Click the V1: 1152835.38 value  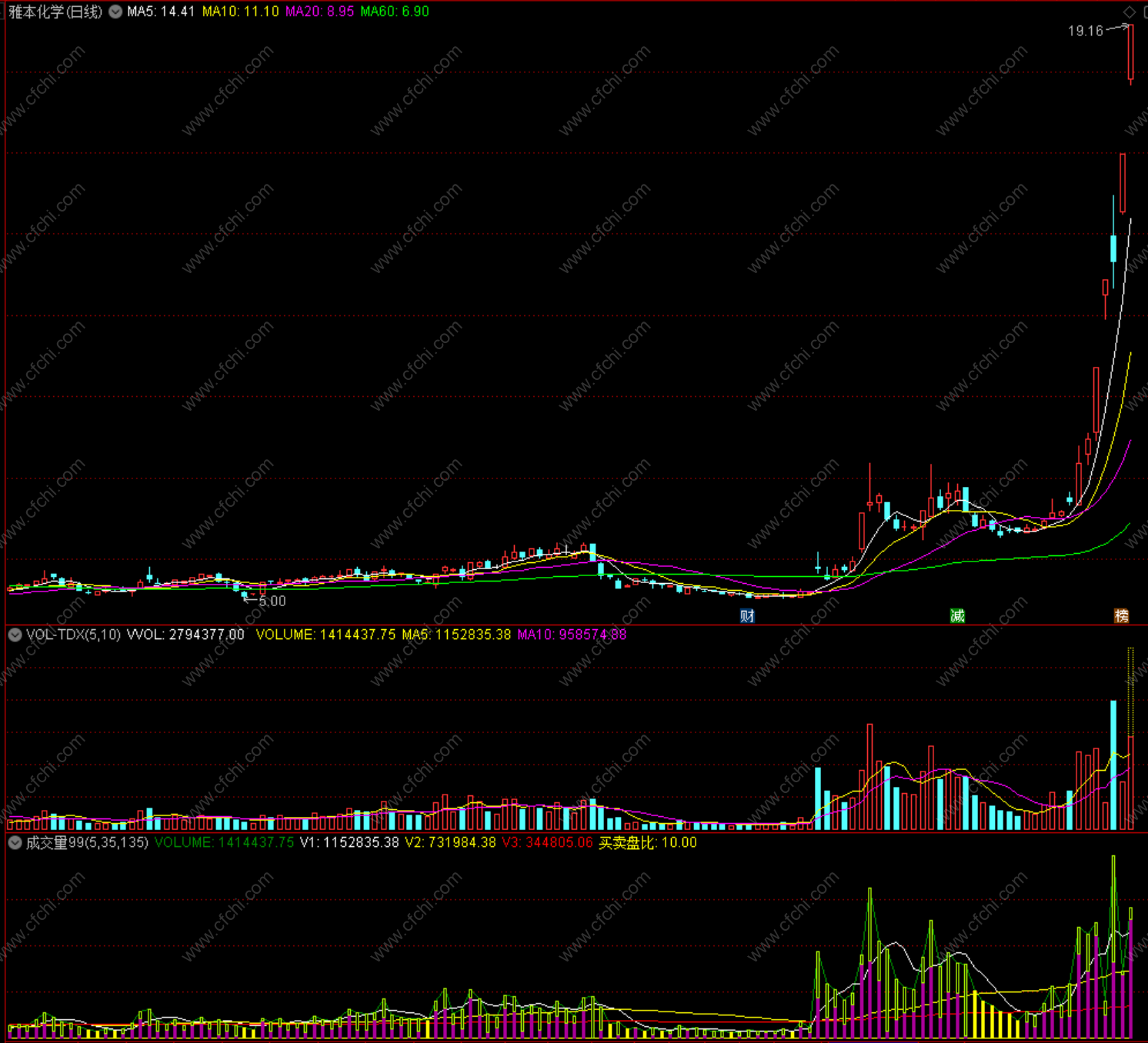click(x=349, y=842)
